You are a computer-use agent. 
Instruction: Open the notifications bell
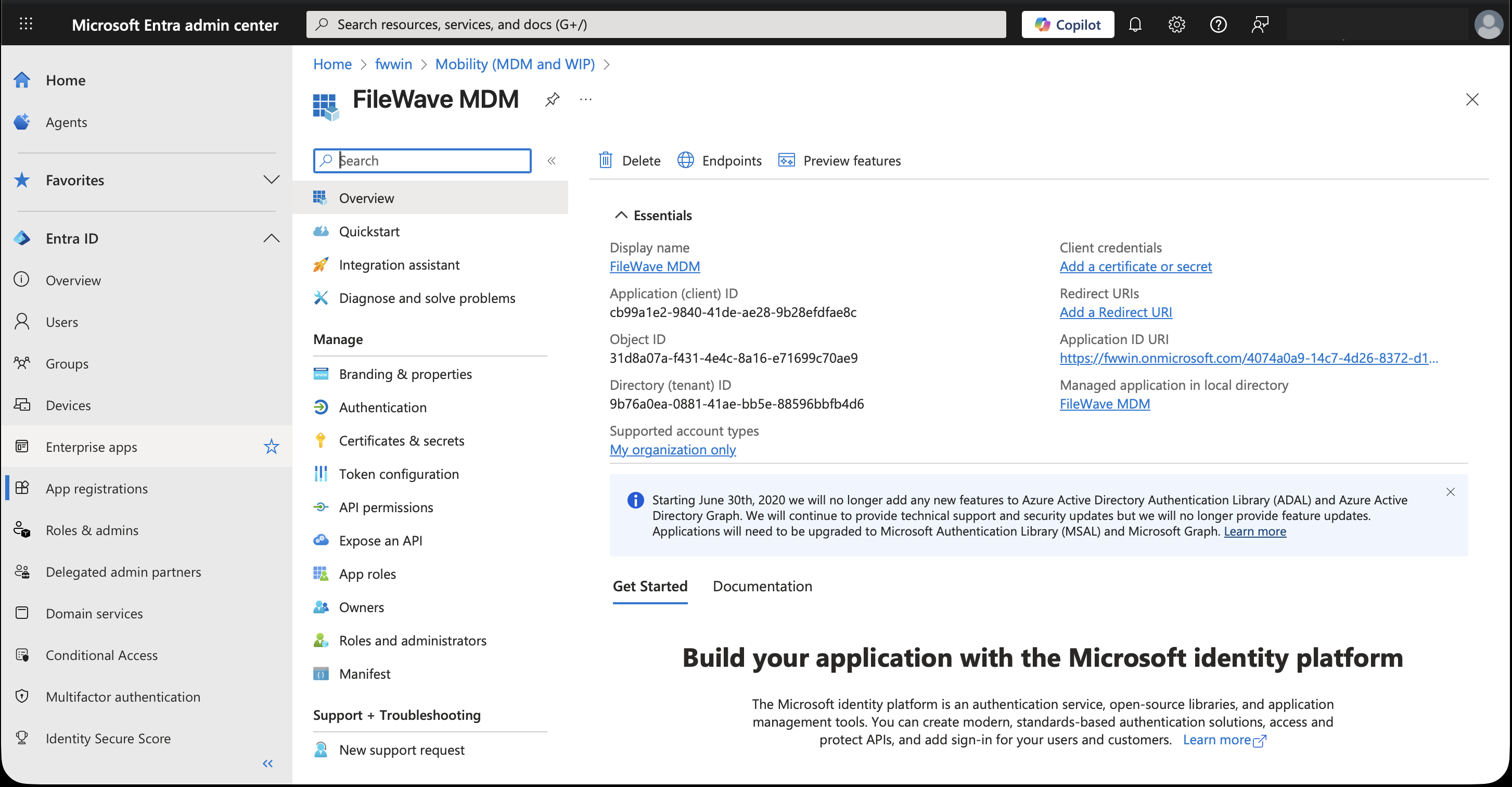(1135, 24)
